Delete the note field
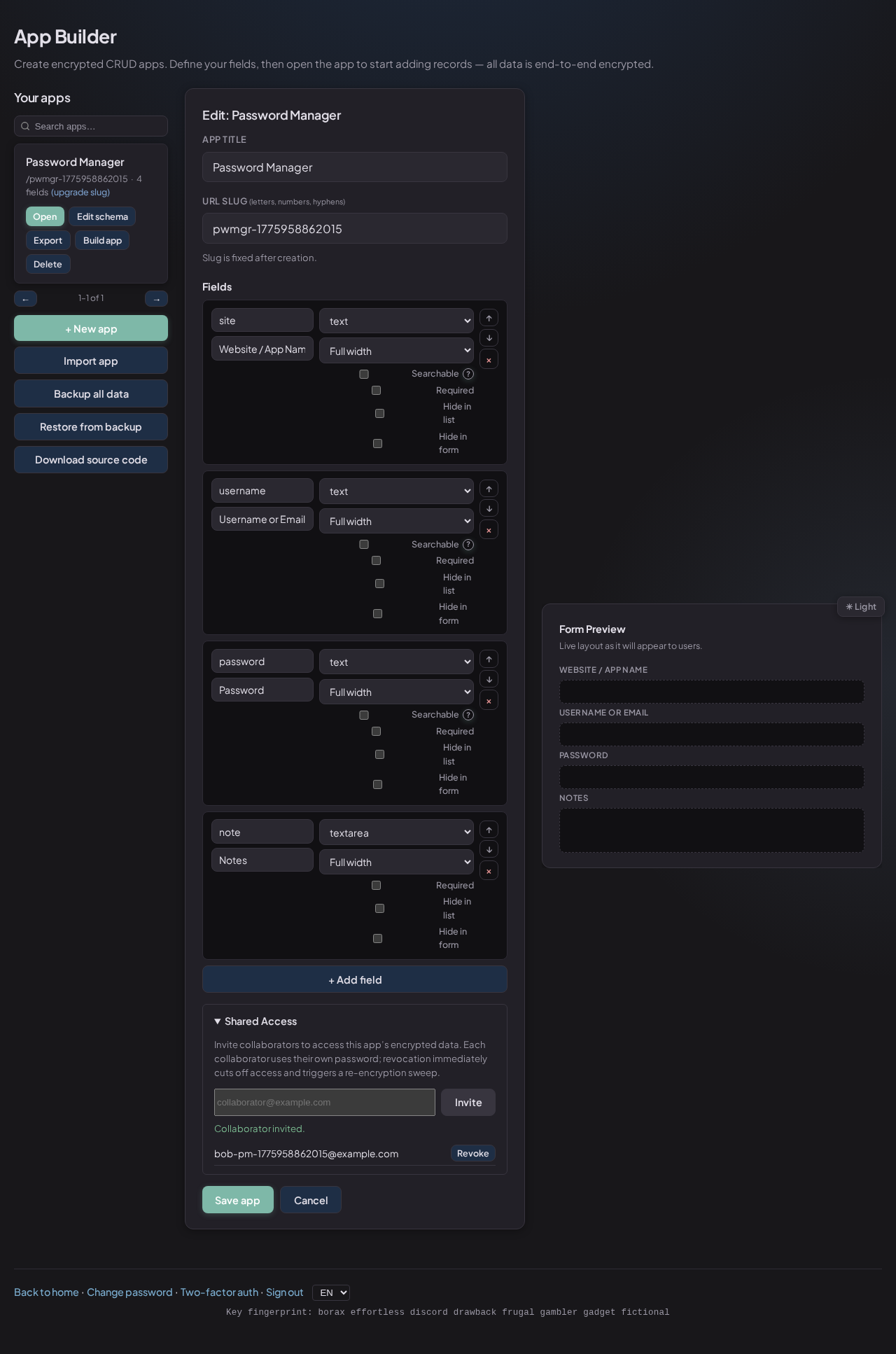Viewport: 896px width, 1354px height. tap(489, 872)
